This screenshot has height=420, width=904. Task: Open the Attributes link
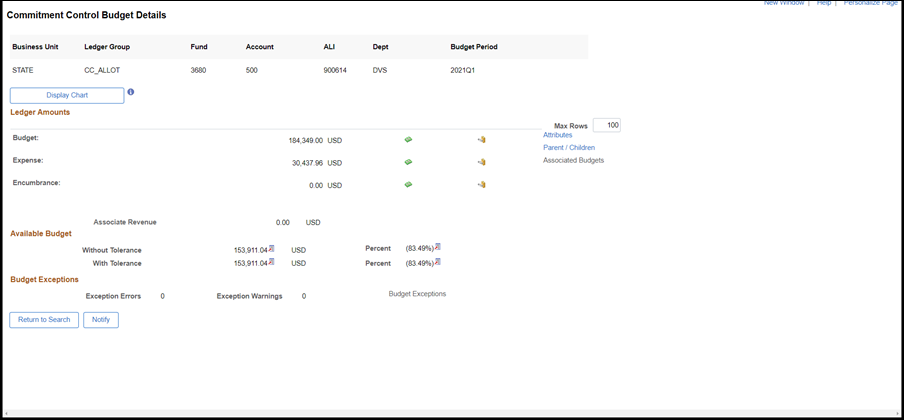click(557, 135)
